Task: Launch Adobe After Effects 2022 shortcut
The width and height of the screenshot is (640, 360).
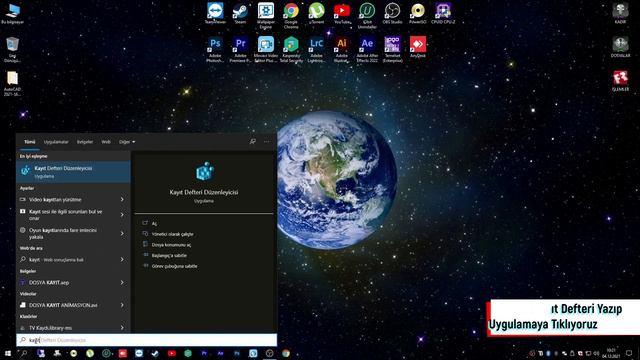Action: [367, 49]
